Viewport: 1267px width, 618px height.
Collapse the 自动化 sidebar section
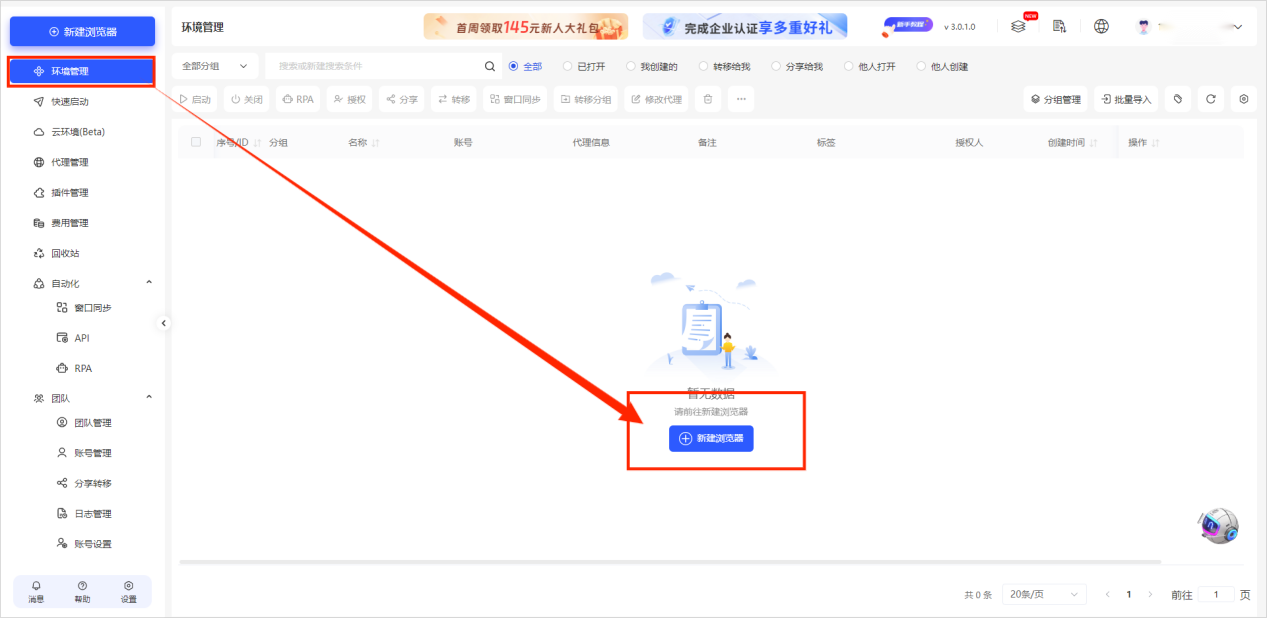(149, 283)
